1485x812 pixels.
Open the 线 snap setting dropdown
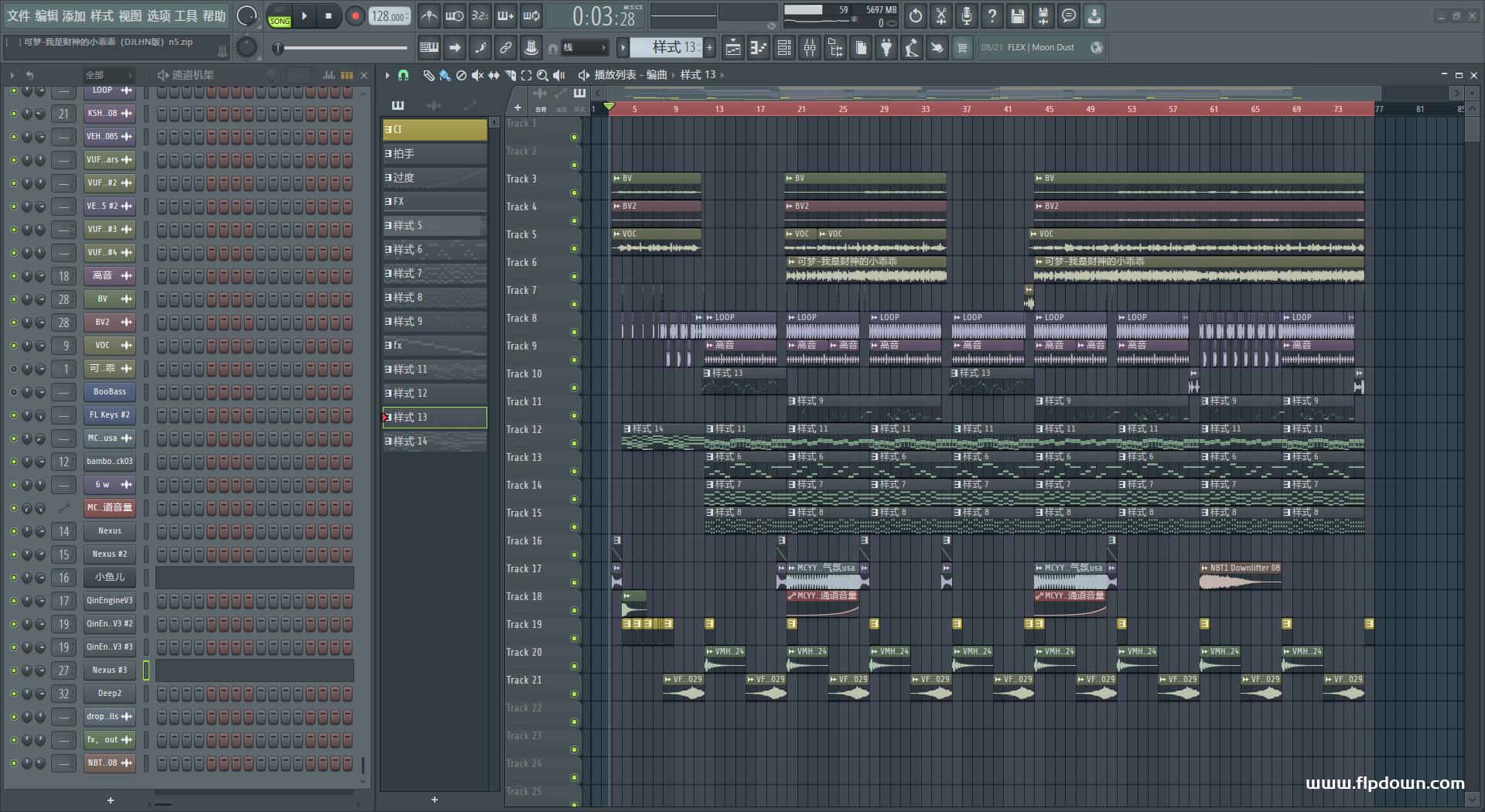(584, 48)
